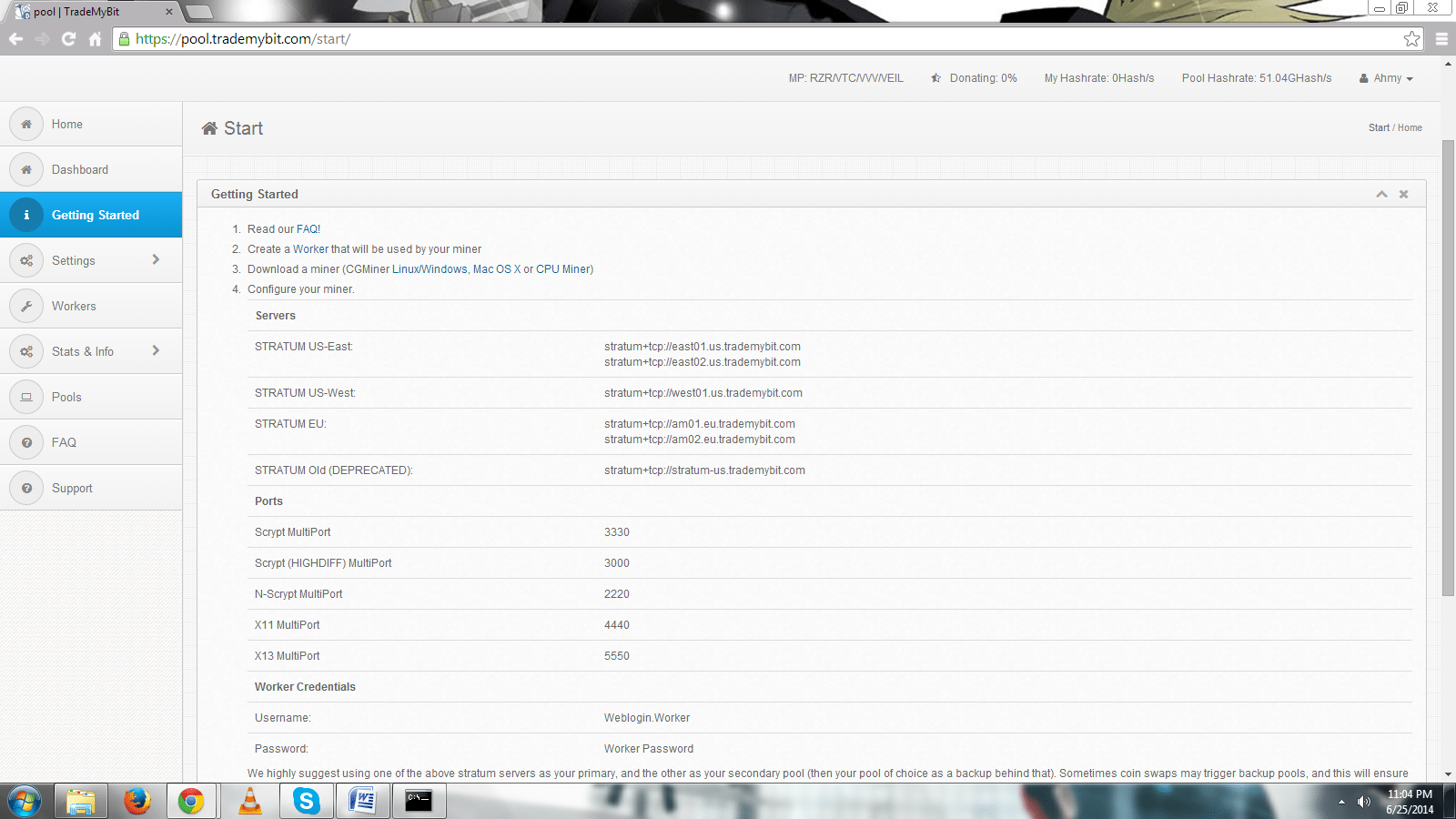Click the X13 MultiPort value 5550
Viewport: 1456px width, 819px height.
pos(617,656)
